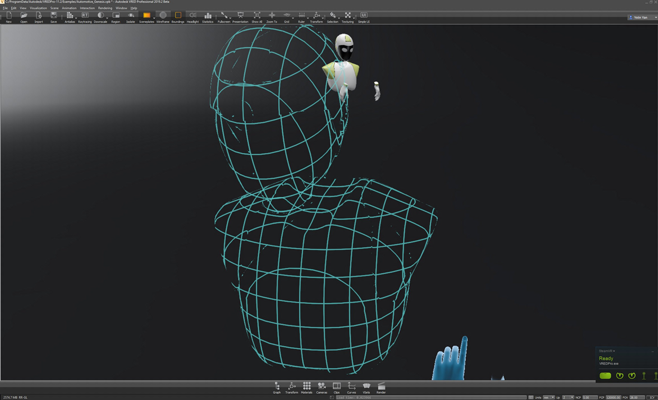658x400 pixels.
Task: Click the Fullscreen toolbar icon
Action: click(224, 16)
